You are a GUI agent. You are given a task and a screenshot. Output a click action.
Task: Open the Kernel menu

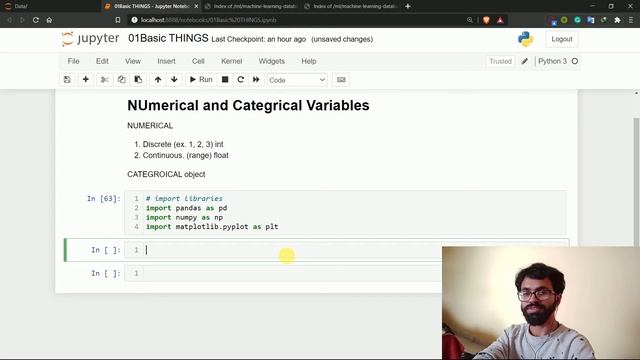pyautogui.click(x=231, y=61)
